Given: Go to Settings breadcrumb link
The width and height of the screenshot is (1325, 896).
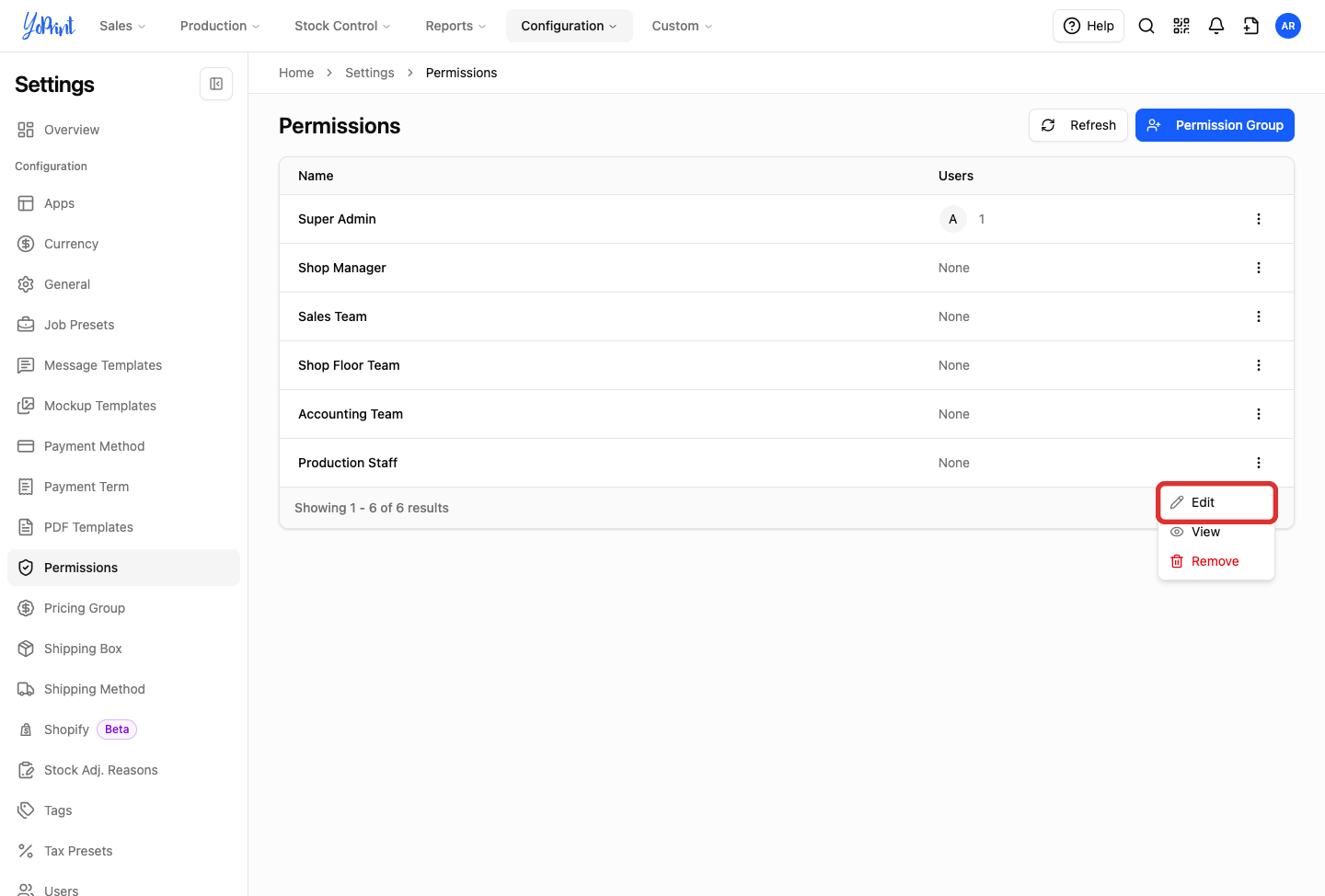Looking at the screenshot, I should pos(370,73).
